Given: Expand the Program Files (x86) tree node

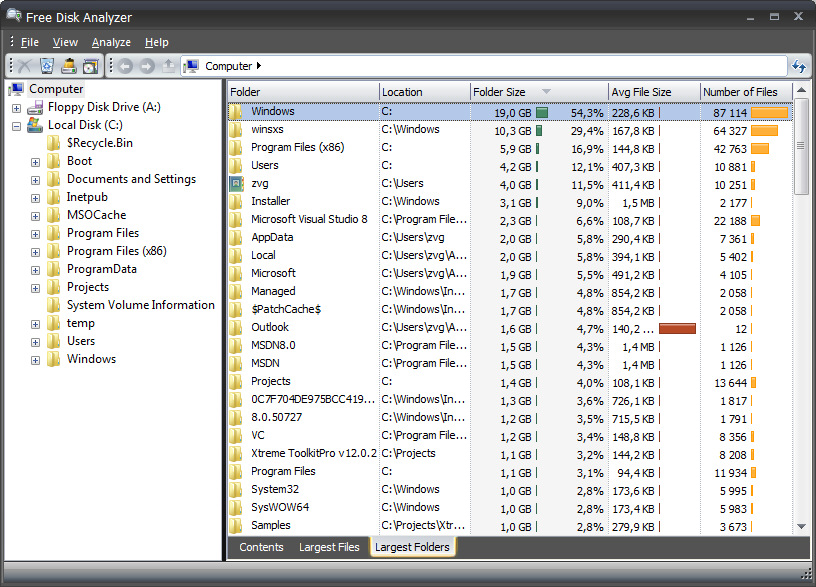Looking at the screenshot, I should tap(36, 251).
